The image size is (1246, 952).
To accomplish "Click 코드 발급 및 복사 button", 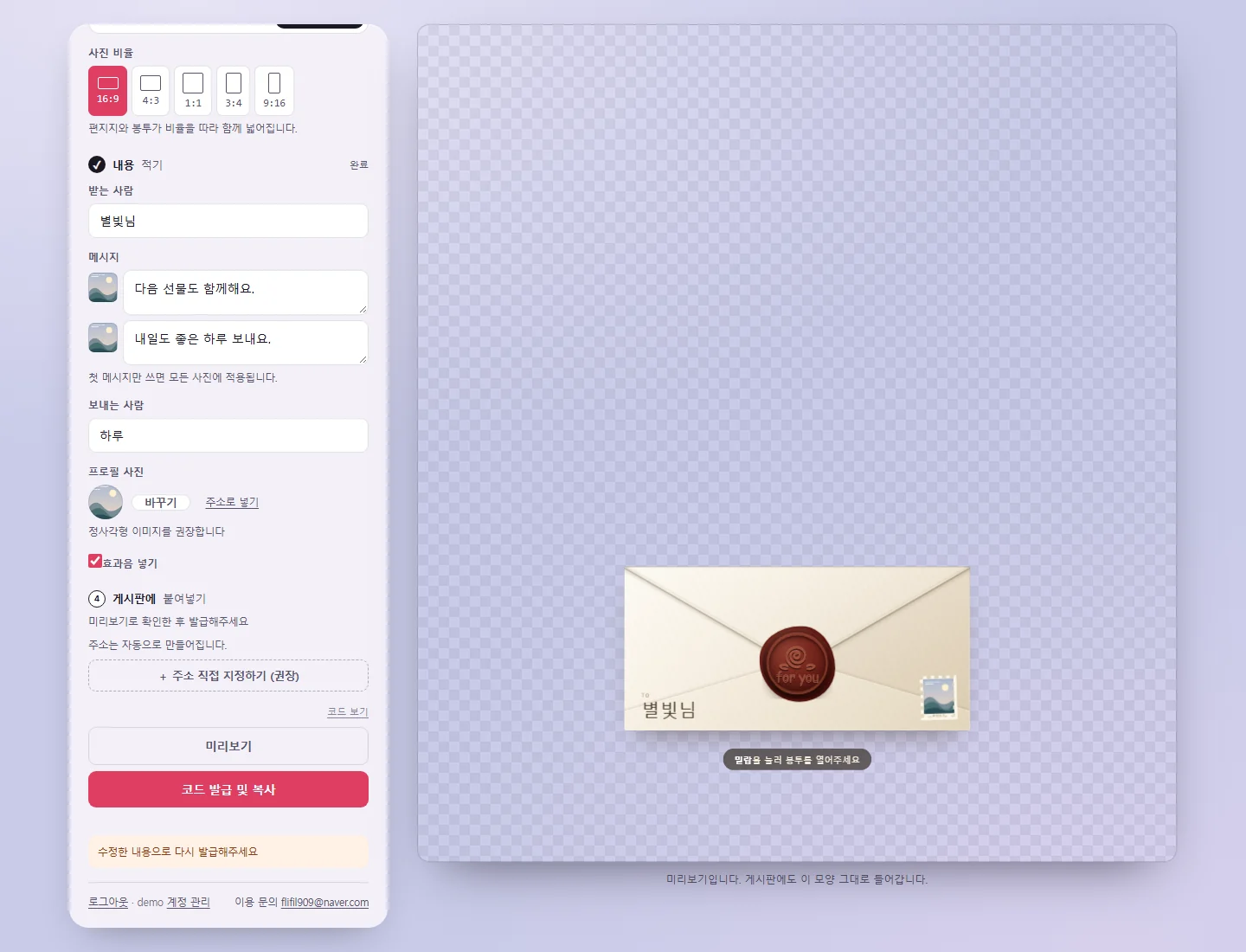I will tap(228, 789).
